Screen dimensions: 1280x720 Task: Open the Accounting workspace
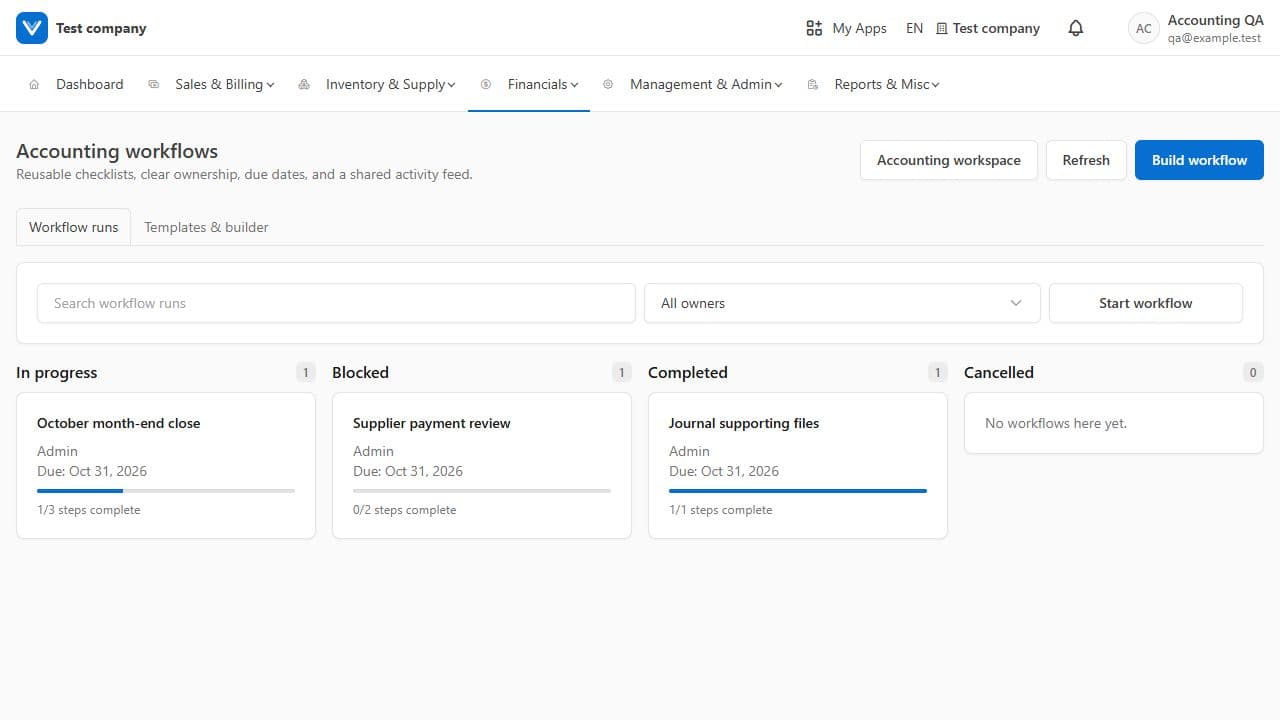tap(949, 160)
